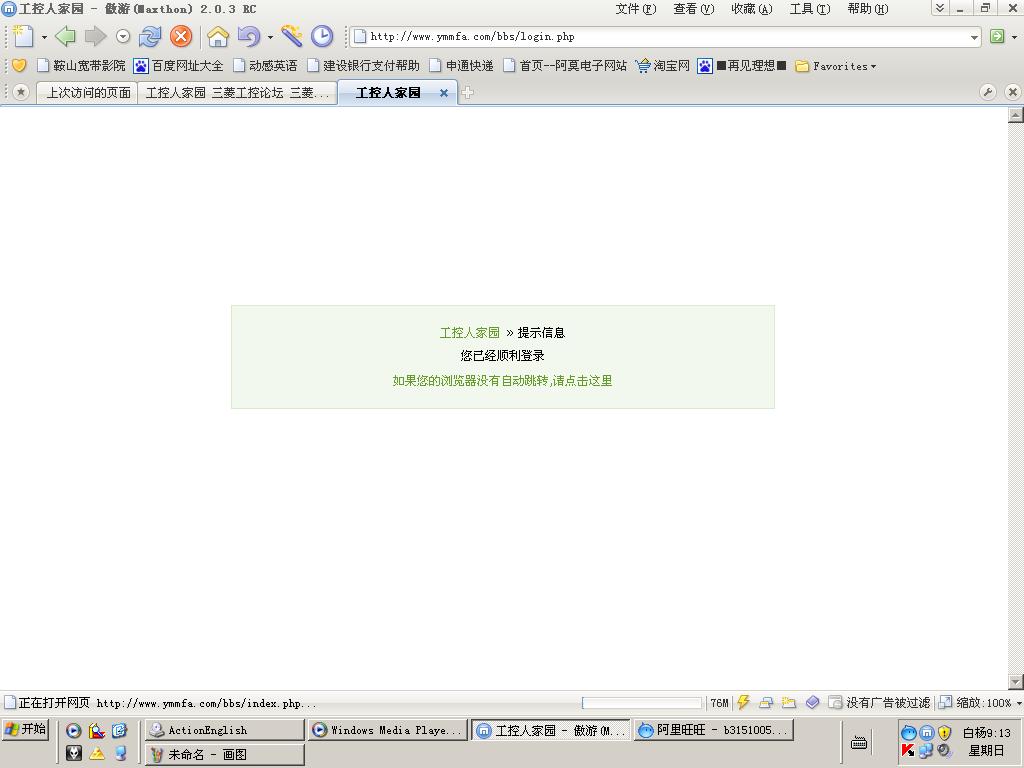Screen dimensions: 1024x768
Task: Click the green Go button beside address bar
Action: (x=997, y=37)
